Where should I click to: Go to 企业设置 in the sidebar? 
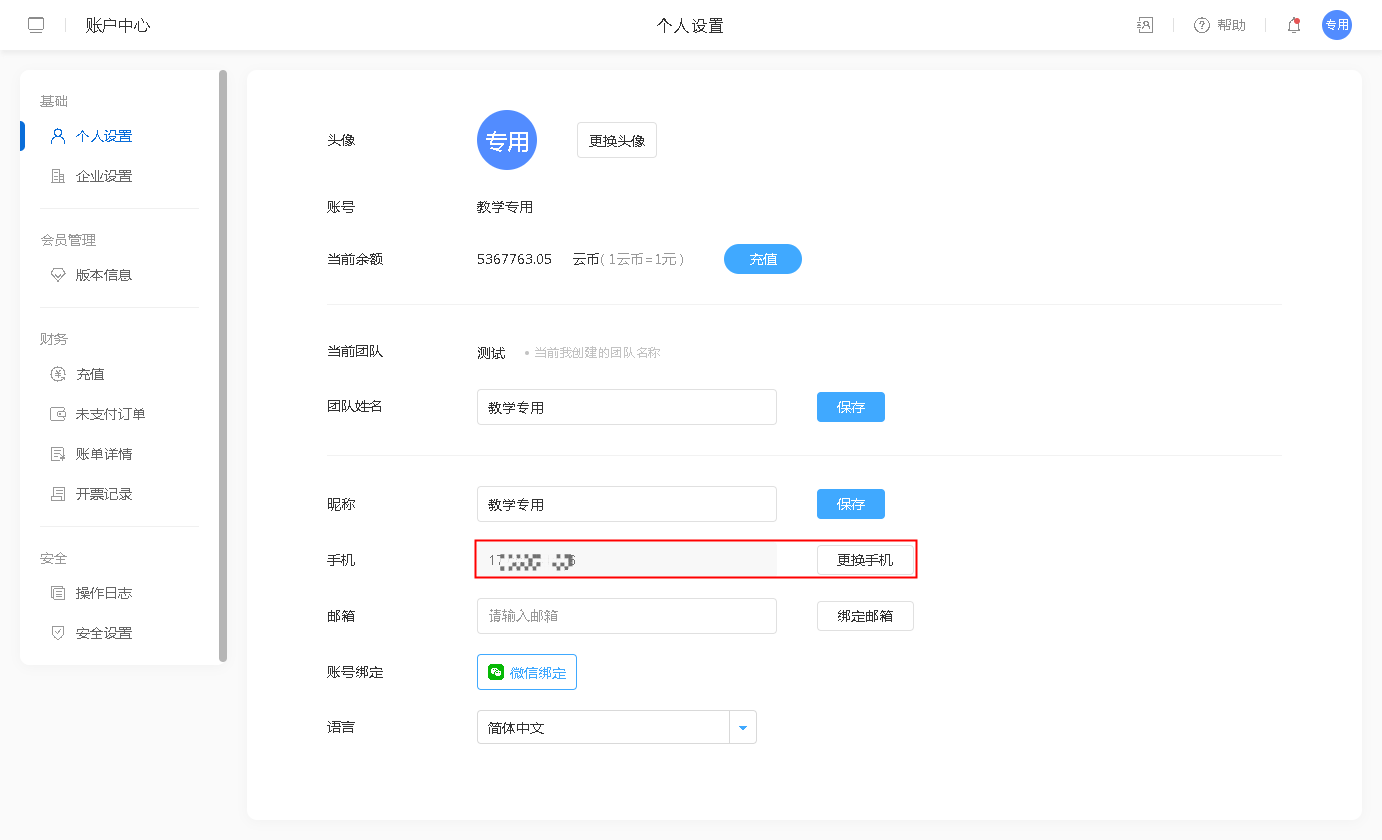coord(104,176)
